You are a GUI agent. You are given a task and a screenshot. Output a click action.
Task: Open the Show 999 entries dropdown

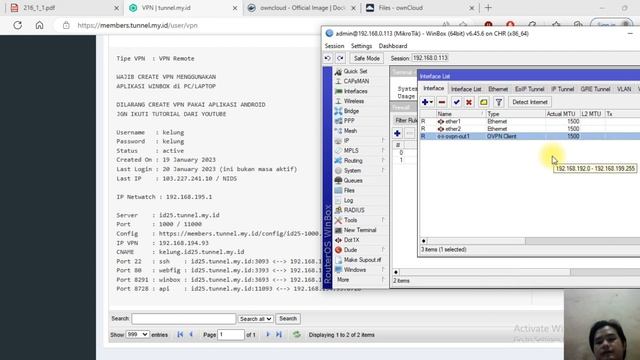tap(137, 335)
